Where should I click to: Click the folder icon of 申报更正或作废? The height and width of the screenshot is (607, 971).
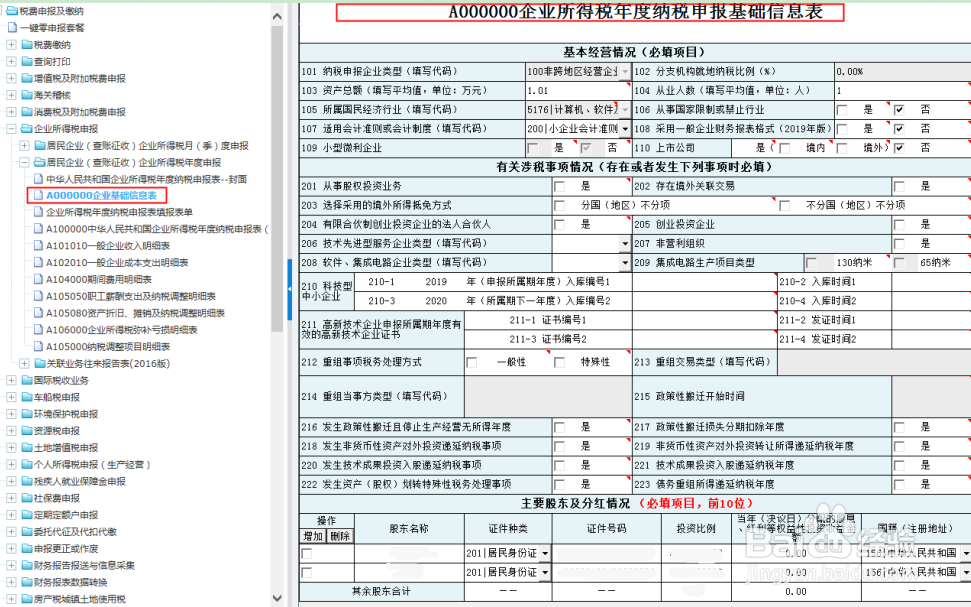[x=27, y=548]
